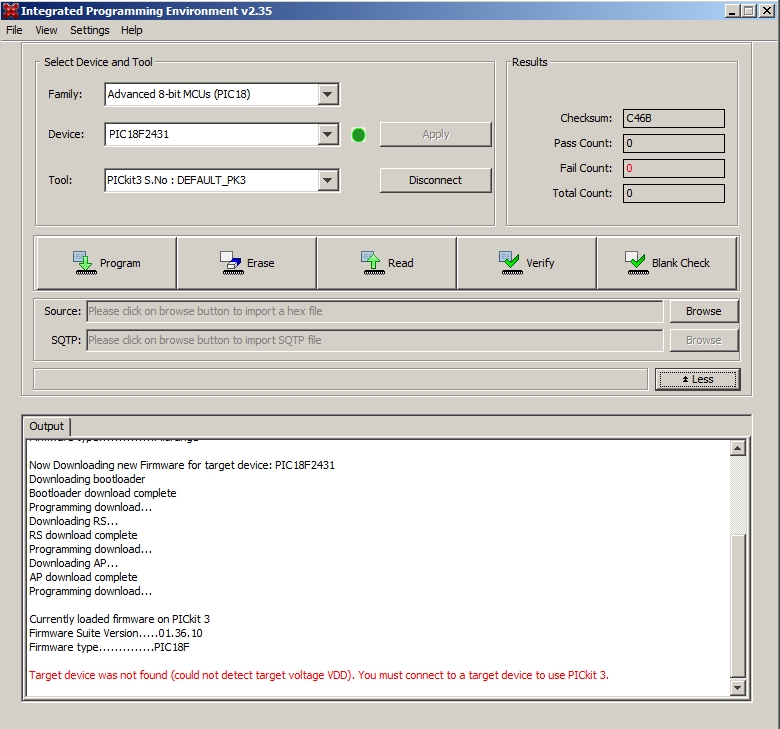Click the Source hex file path field
The image size is (780, 729).
tap(375, 312)
